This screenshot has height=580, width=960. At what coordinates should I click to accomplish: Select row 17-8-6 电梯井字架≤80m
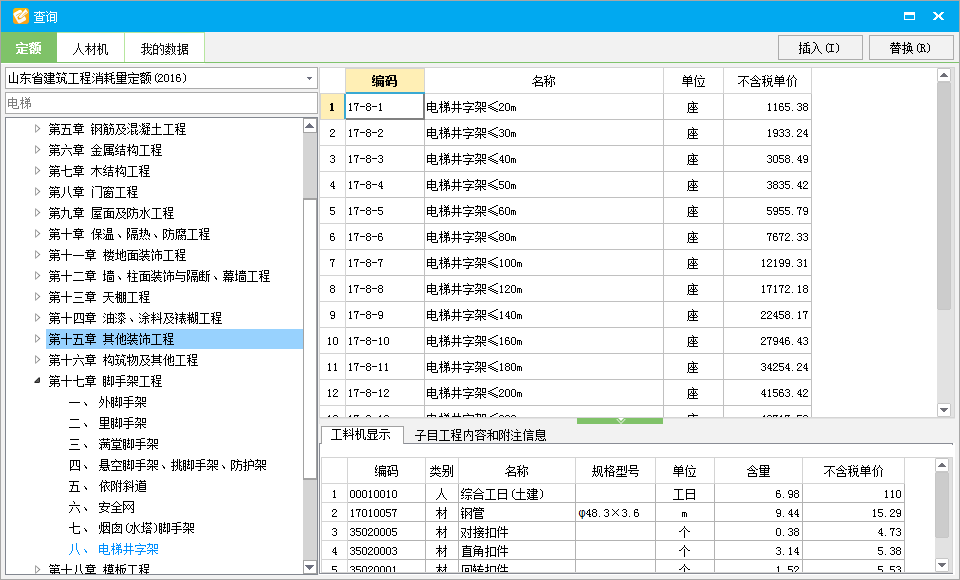pos(566,237)
